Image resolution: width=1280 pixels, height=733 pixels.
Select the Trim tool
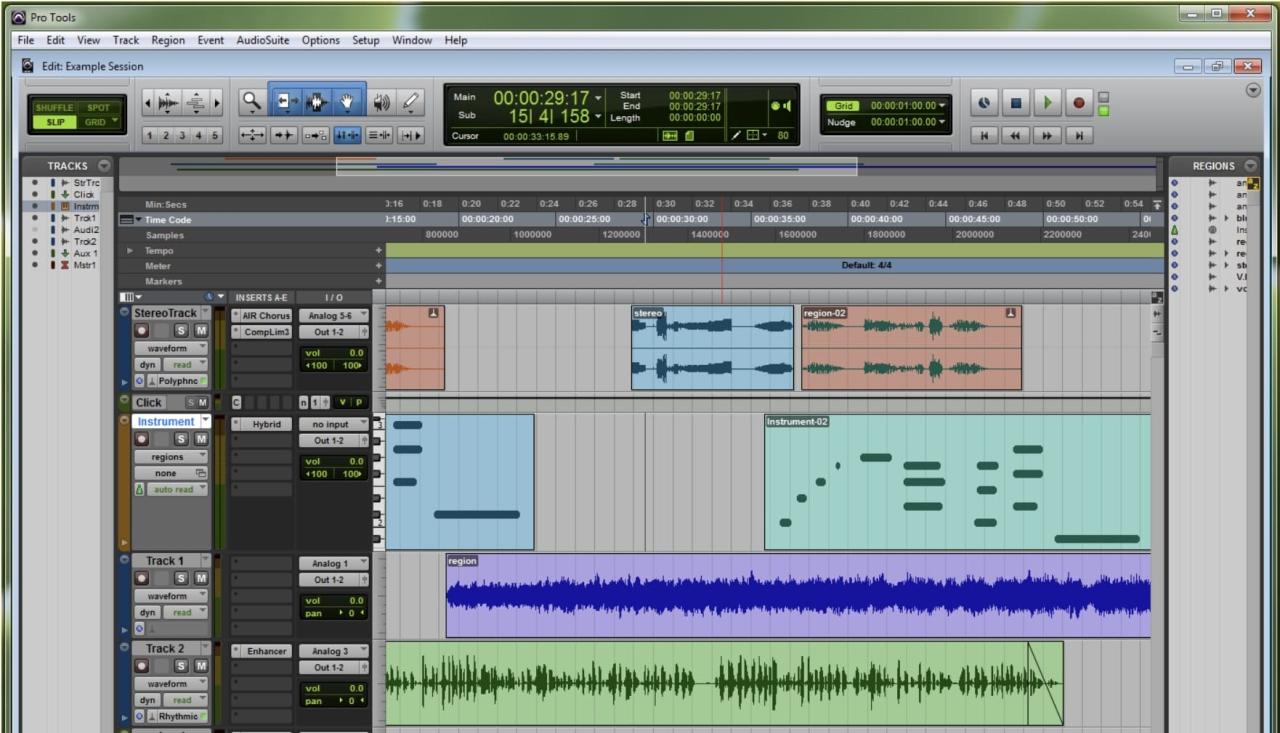point(285,101)
